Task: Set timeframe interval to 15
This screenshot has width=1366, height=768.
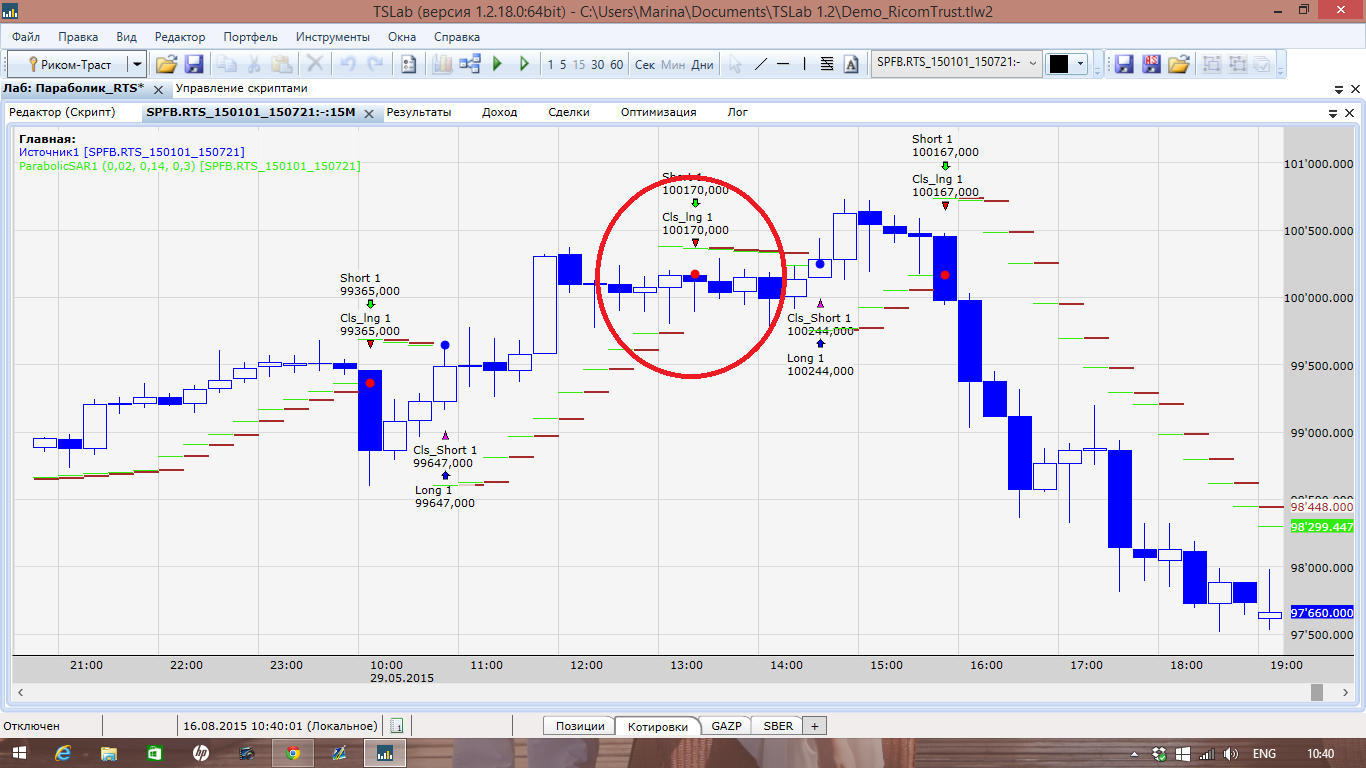Action: click(x=579, y=65)
